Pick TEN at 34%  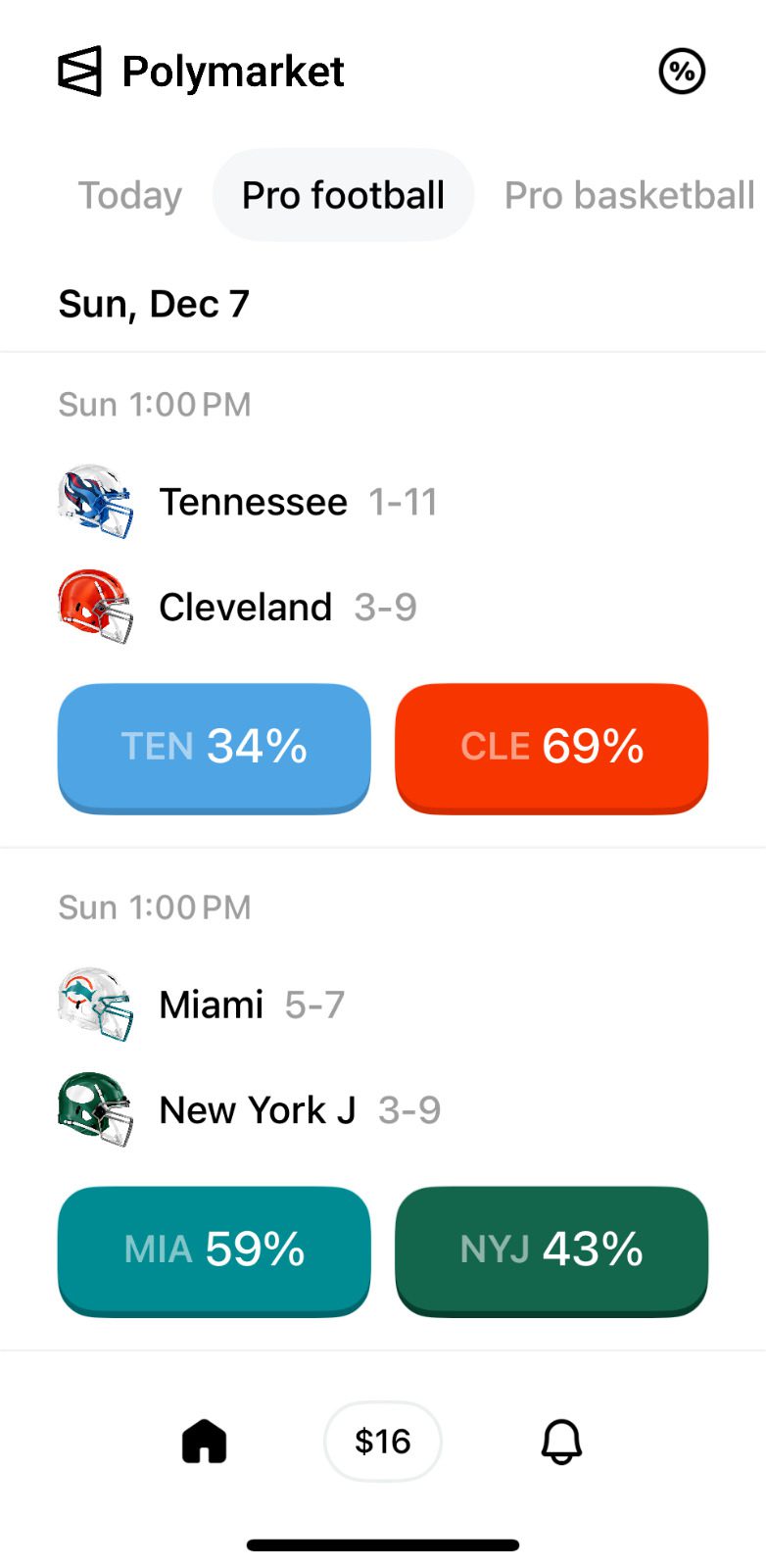[x=215, y=747]
